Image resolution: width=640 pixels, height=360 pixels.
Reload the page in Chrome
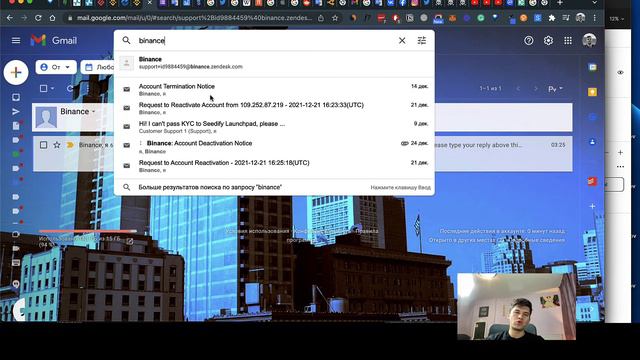[38, 18]
